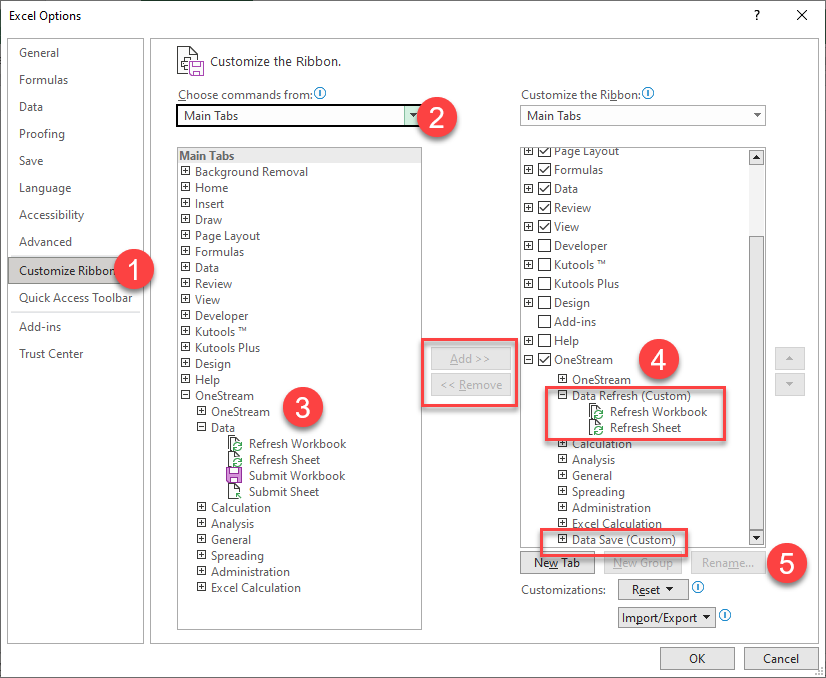Click the move-up arrow beside the tab list

(x=789, y=358)
